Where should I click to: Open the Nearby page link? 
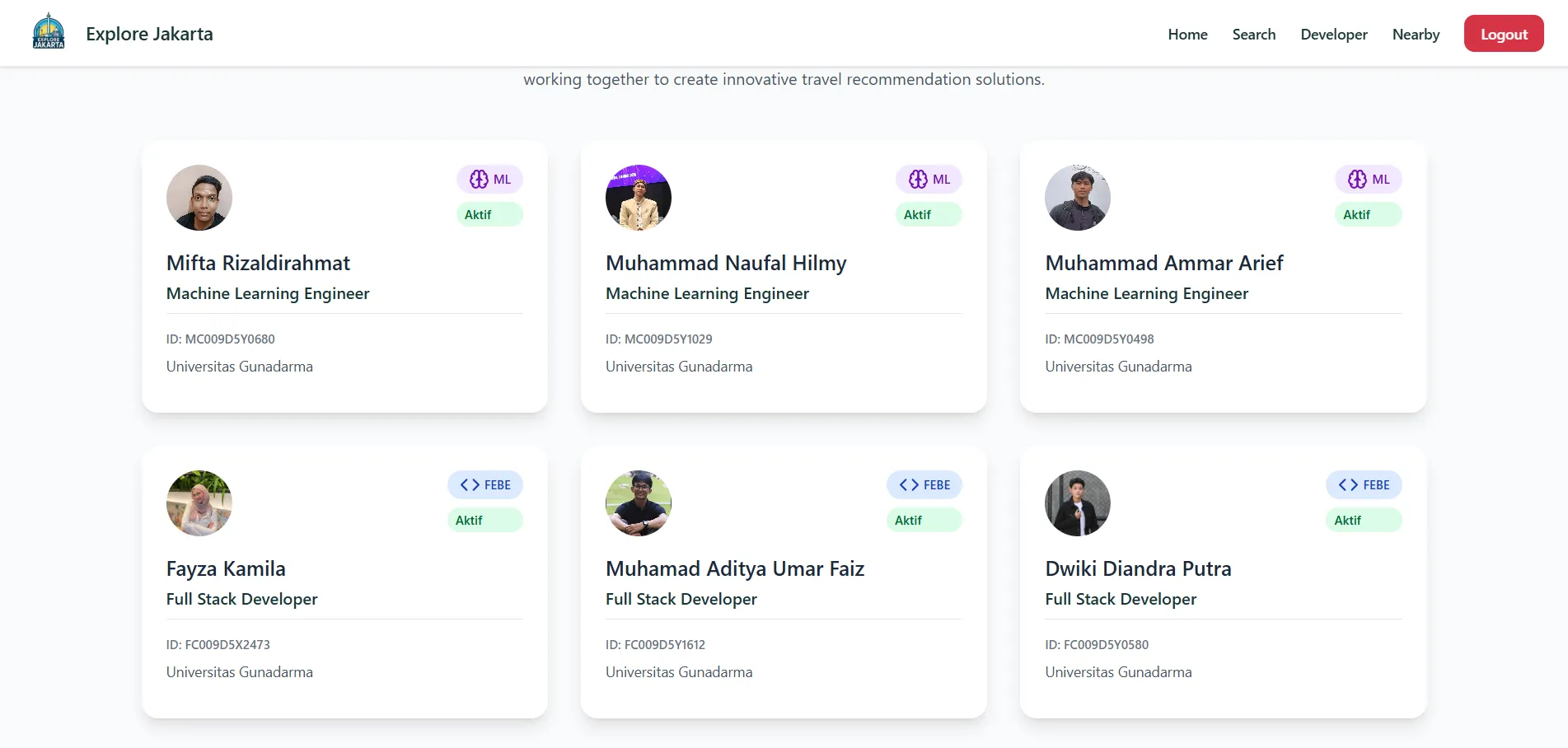click(x=1416, y=35)
